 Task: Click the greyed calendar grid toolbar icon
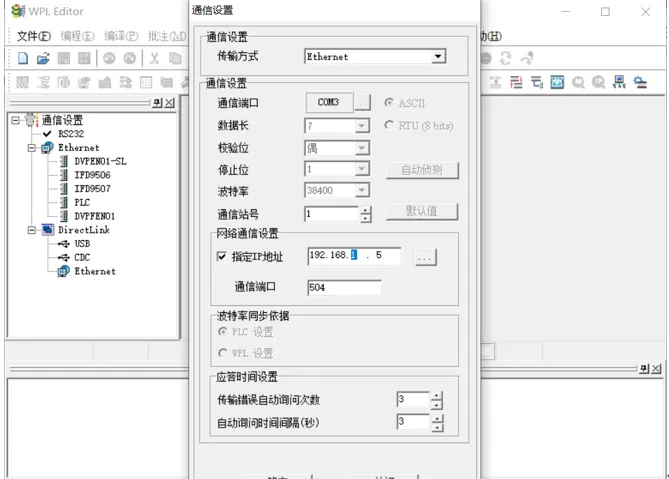(x=146, y=82)
